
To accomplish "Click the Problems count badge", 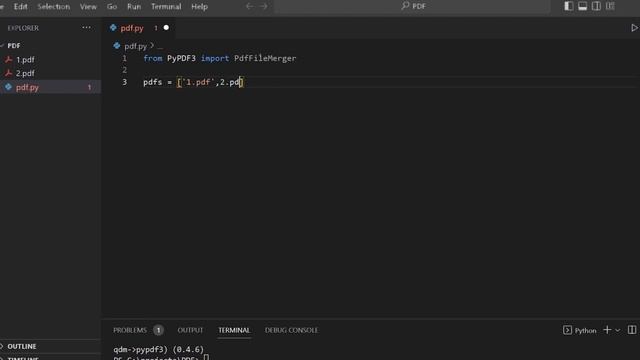I will pyautogui.click(x=158, y=330).
